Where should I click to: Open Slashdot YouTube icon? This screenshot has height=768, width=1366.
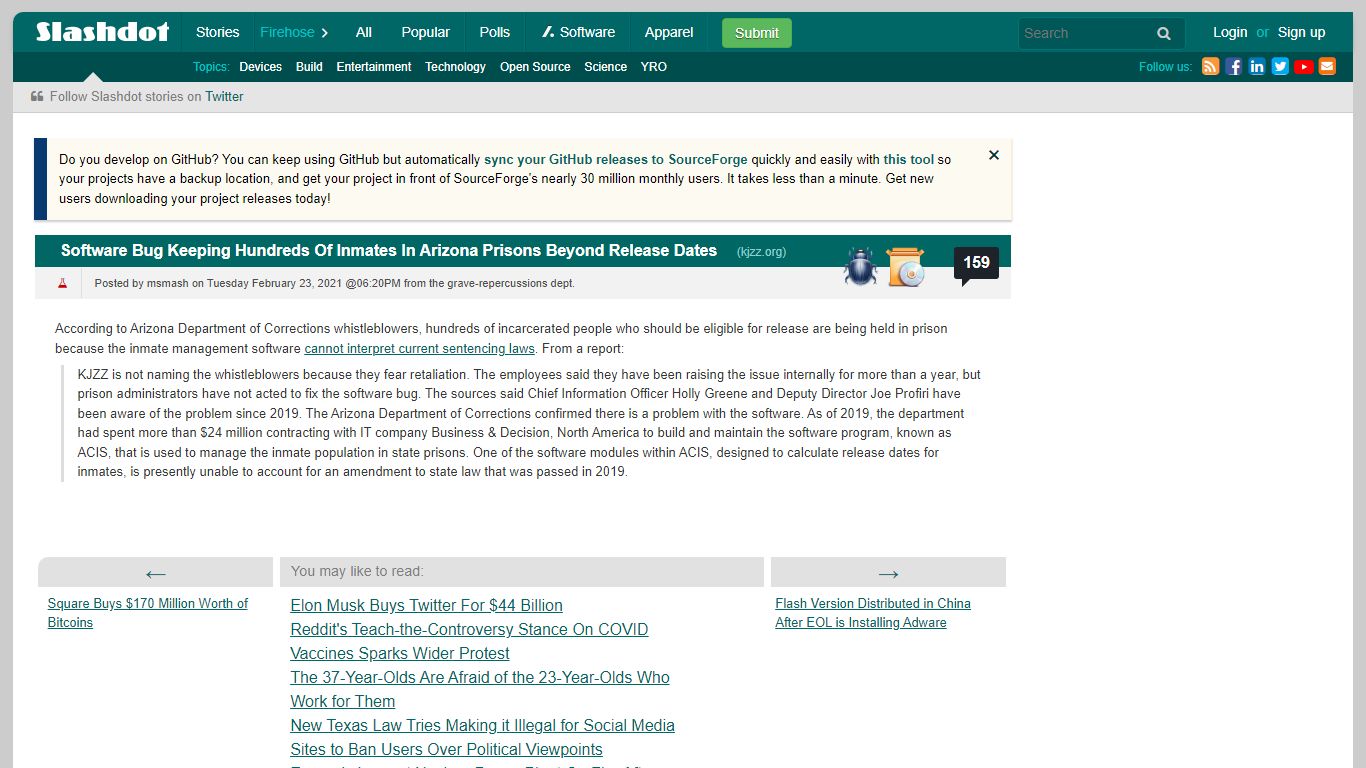[x=1304, y=67]
